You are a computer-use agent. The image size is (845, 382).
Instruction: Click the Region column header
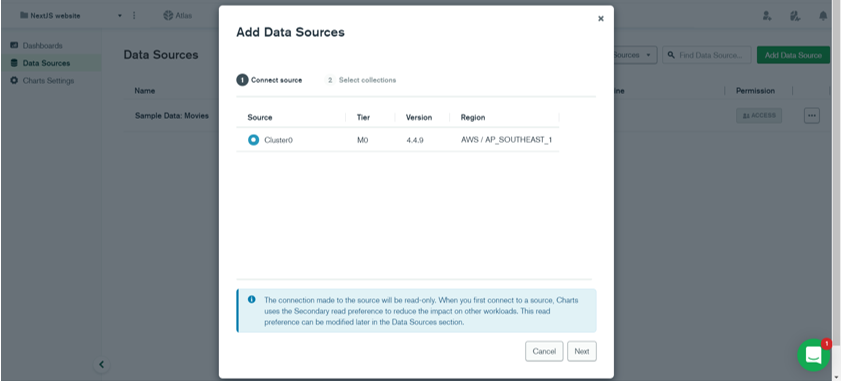[x=473, y=117]
